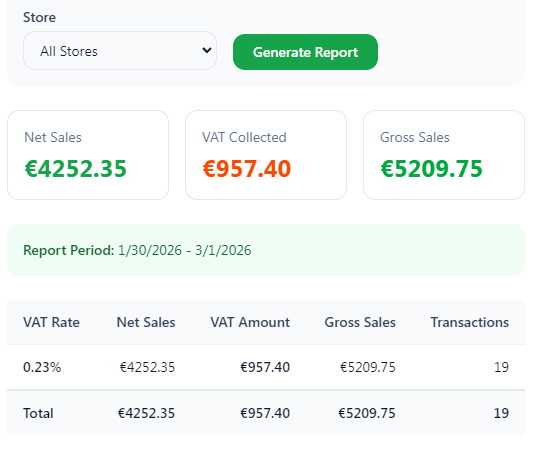Click the Generate Report button
The height and width of the screenshot is (455, 536).
coord(305,52)
